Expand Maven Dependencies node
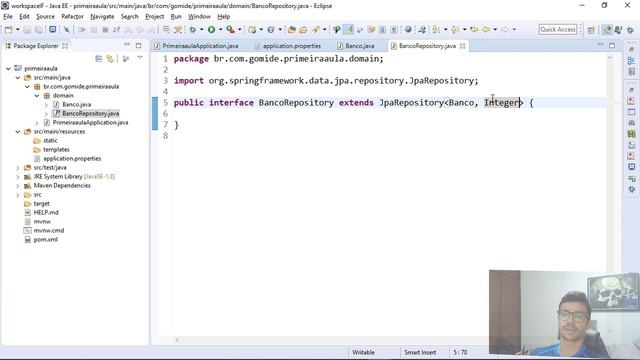Viewport: 640px width, 360px height. [18, 185]
